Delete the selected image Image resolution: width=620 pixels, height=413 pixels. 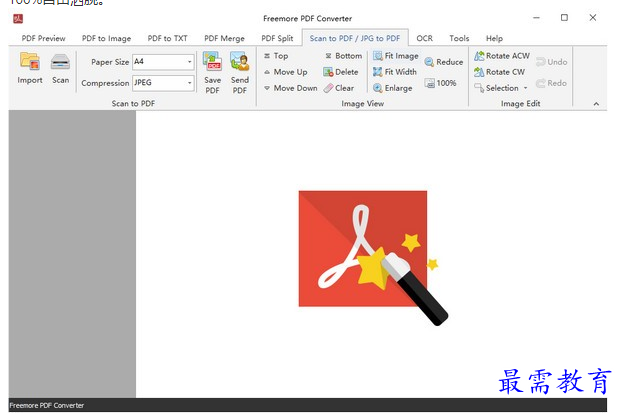point(341,72)
